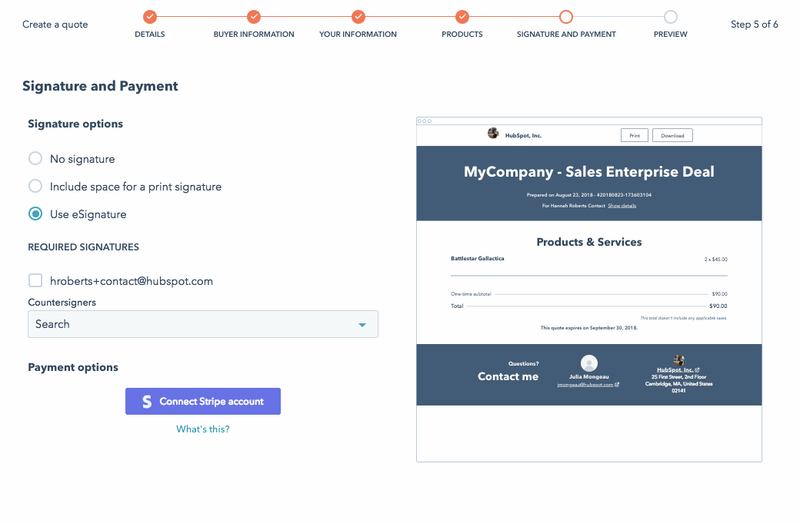Click Show details link in quote preview
Screen dimensions: 800x523
(622, 206)
